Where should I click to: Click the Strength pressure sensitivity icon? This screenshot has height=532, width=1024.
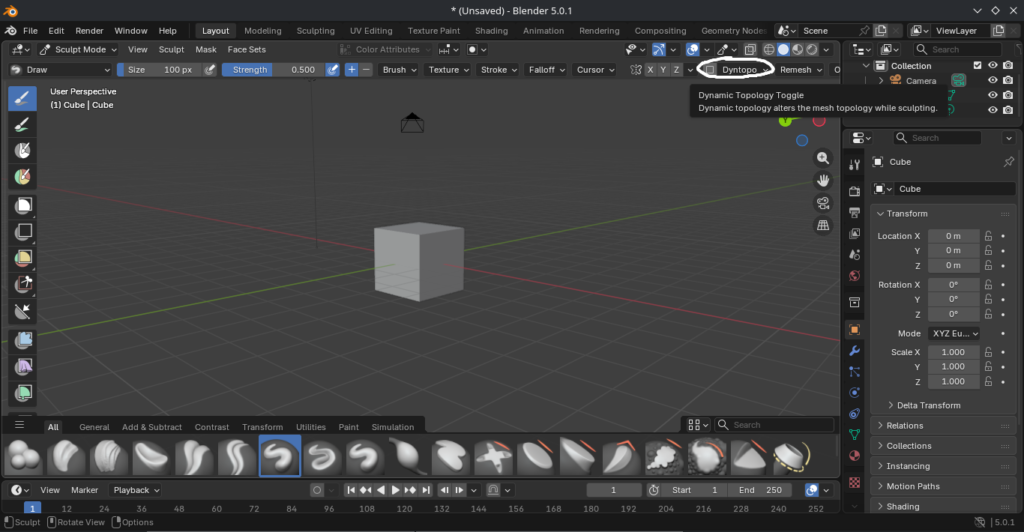(x=333, y=70)
